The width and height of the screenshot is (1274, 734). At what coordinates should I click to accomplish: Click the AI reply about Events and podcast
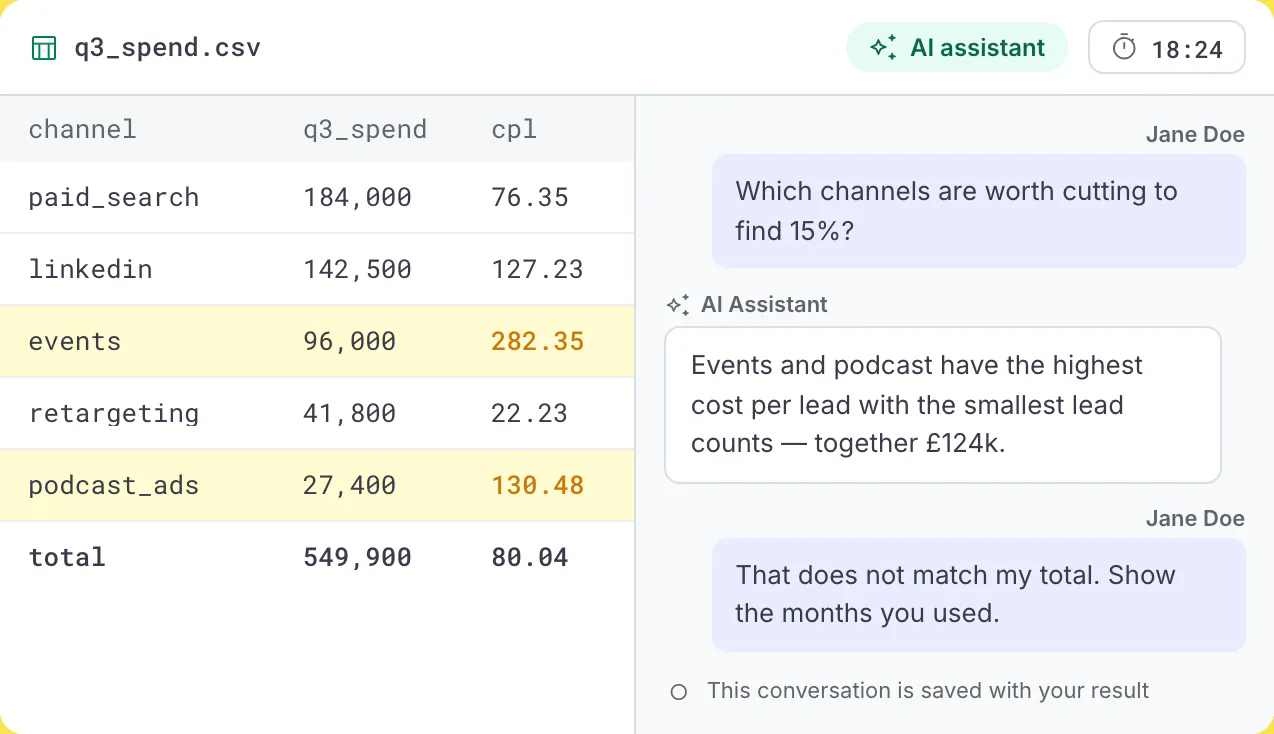(x=943, y=405)
